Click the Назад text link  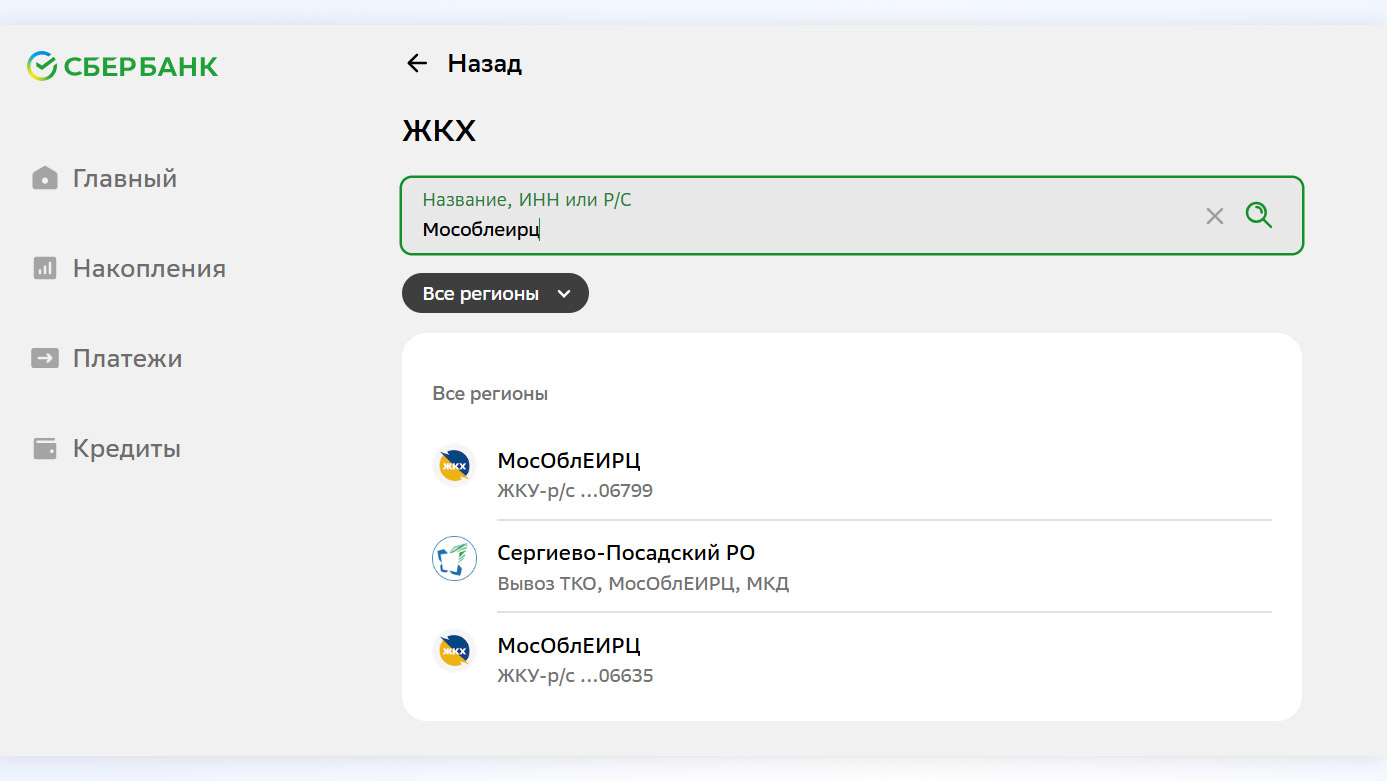[484, 64]
